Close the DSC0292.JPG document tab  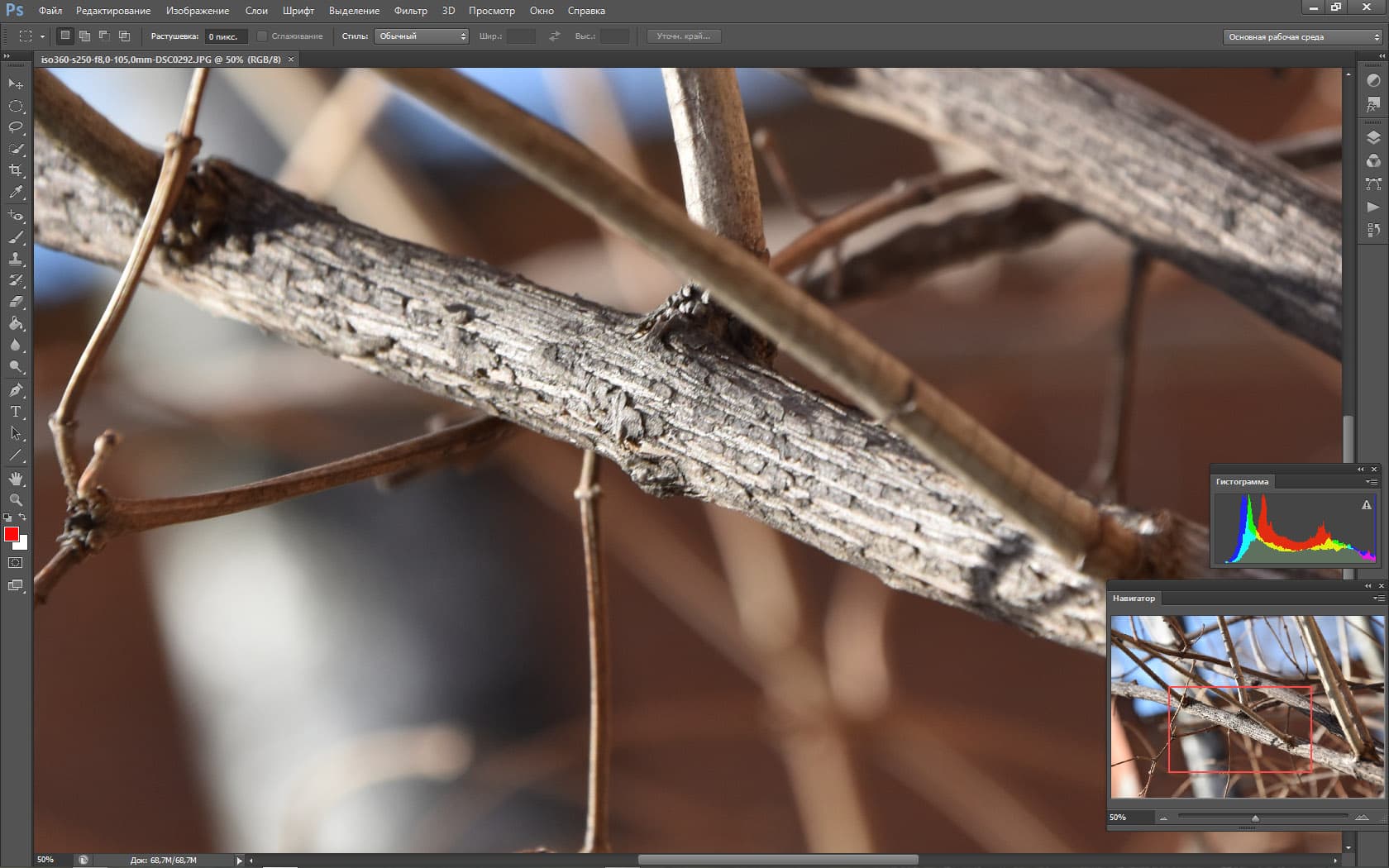click(291, 60)
